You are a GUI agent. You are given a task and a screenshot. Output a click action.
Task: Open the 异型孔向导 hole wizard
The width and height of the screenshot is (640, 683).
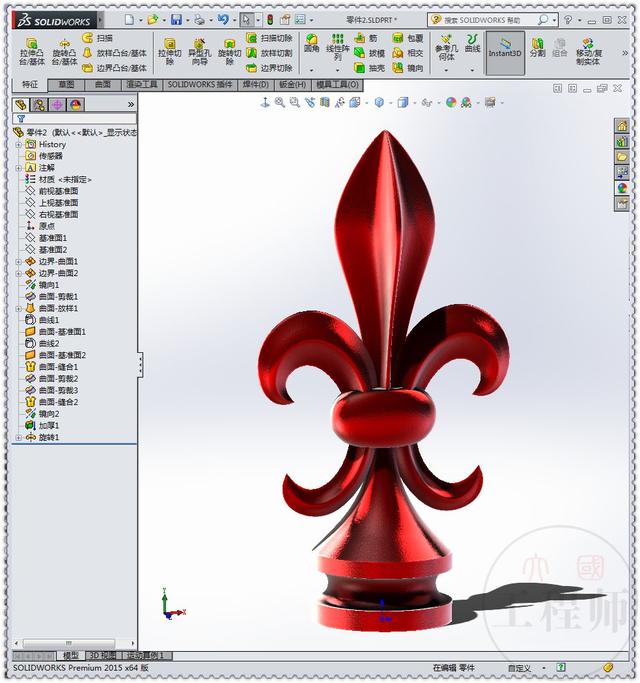click(x=200, y=51)
